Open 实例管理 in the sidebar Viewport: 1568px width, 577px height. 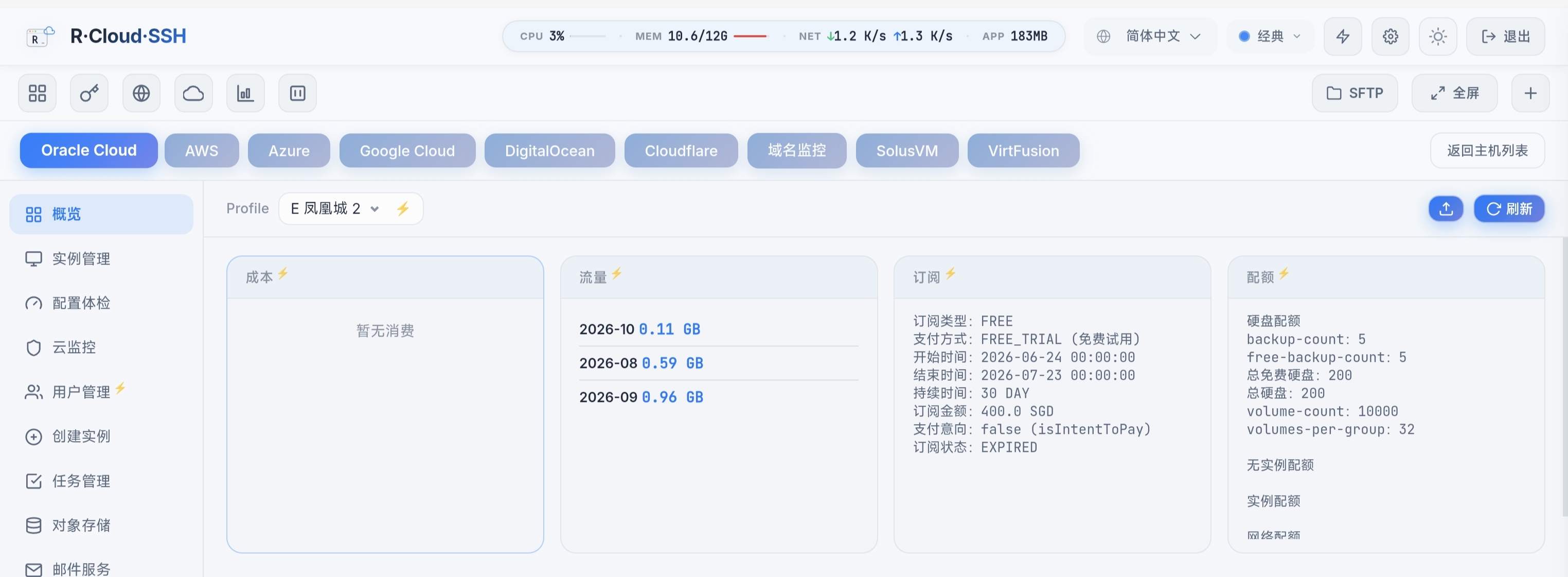(101, 259)
